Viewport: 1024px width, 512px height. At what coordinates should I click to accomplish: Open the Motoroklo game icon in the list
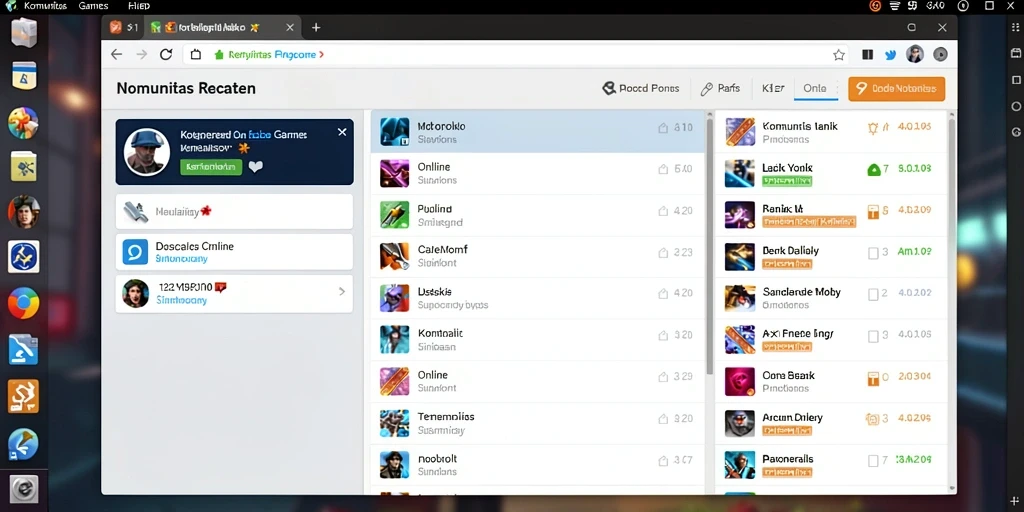(x=394, y=132)
